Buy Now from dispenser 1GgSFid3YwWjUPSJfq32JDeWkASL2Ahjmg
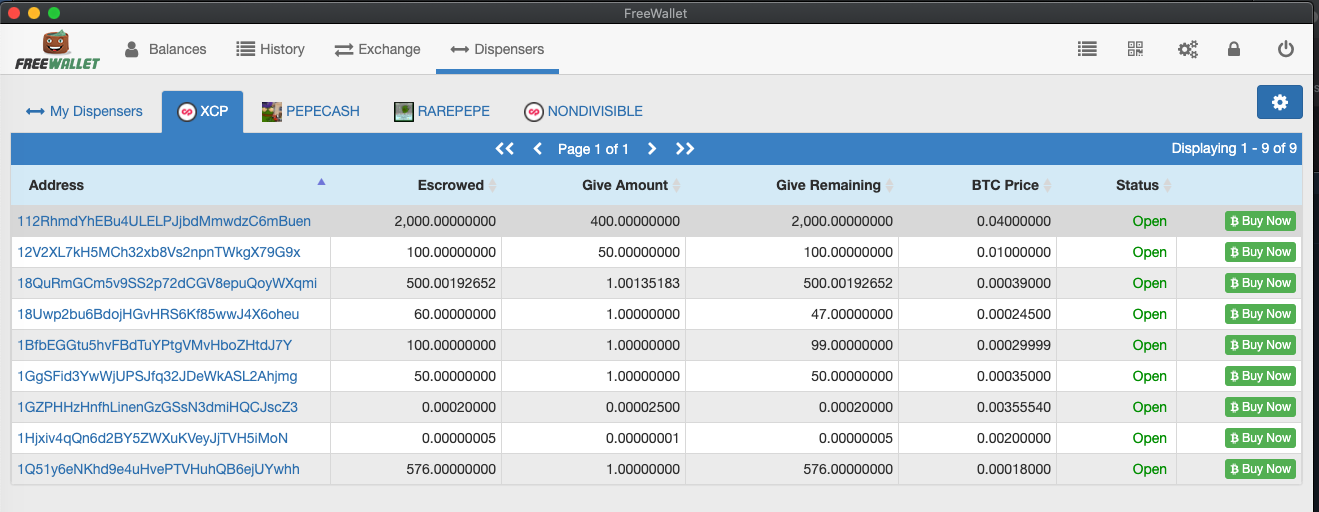 (x=1260, y=376)
